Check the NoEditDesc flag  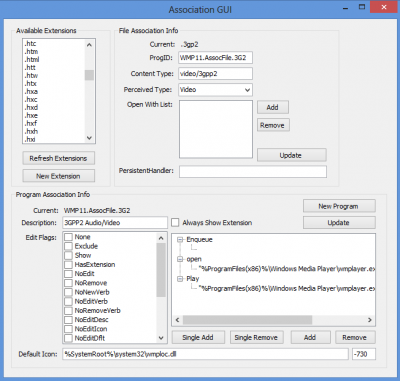click(x=68, y=320)
